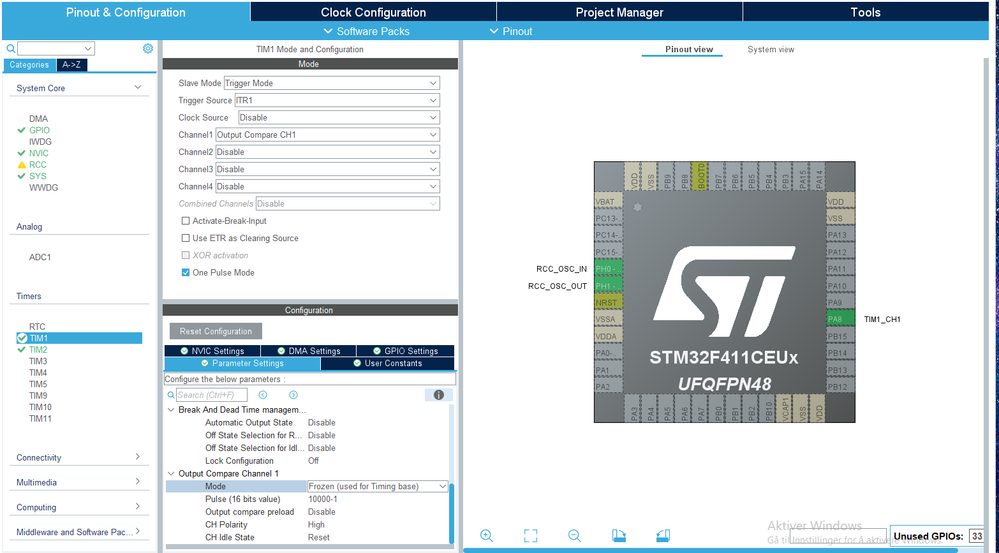Click the Reset Configuration button
Viewport: 999px width, 553px height.
click(216, 331)
